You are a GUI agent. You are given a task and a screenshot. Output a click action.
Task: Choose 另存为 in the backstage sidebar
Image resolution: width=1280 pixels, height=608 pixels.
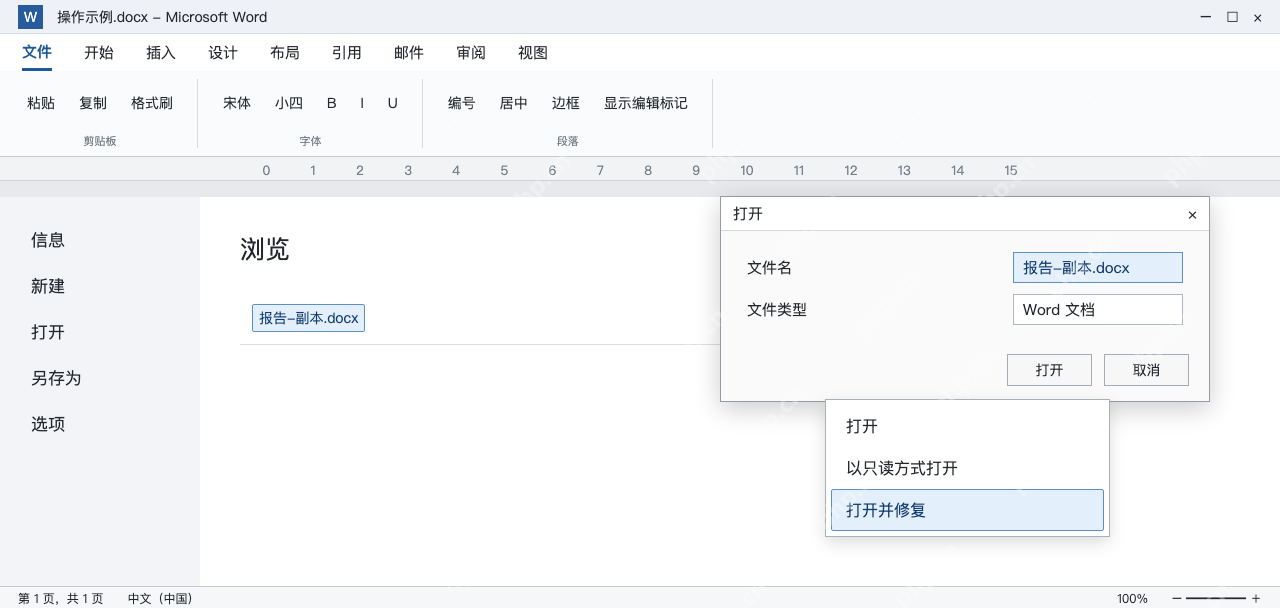[x=56, y=378]
